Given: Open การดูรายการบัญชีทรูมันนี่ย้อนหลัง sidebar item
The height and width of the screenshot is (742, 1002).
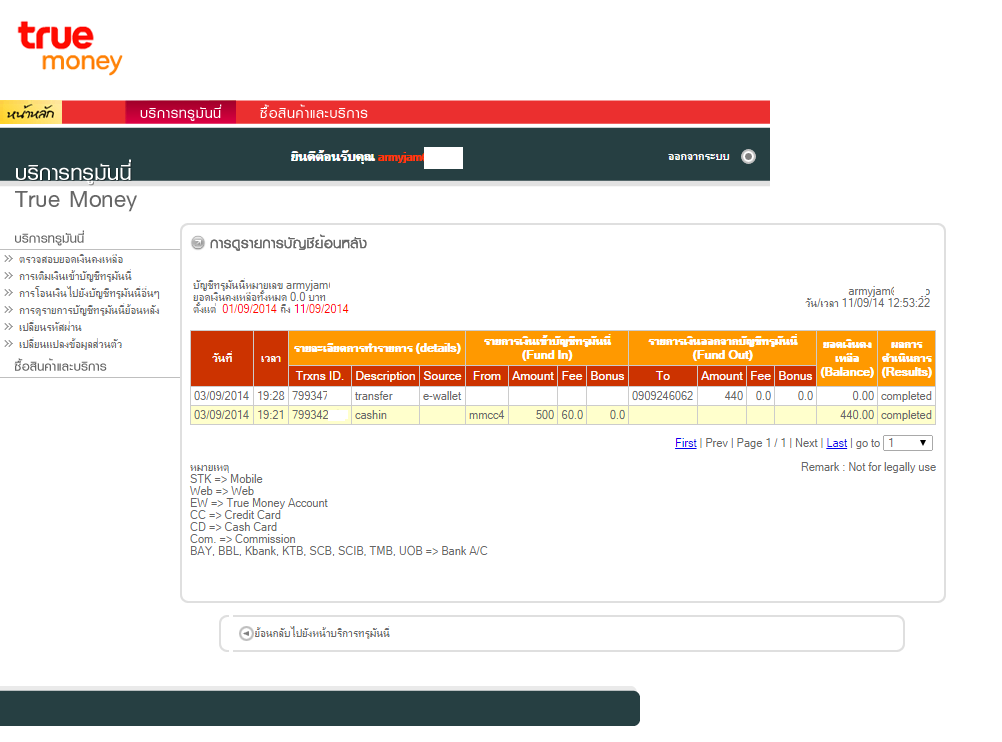Looking at the screenshot, I should pyautogui.click(x=89, y=311).
